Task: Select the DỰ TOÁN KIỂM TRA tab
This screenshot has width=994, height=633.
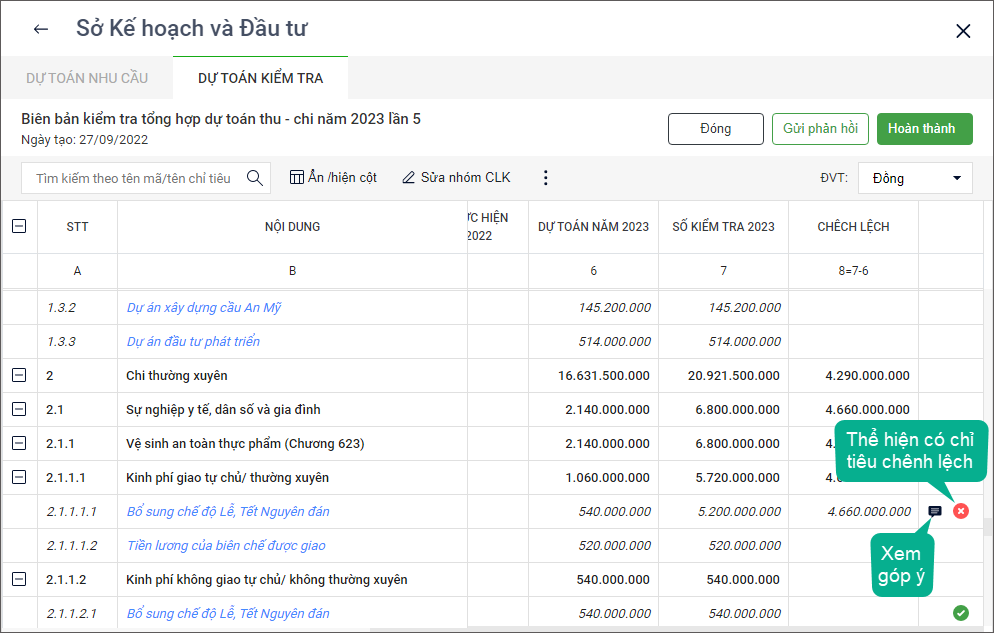Action: [x=260, y=78]
